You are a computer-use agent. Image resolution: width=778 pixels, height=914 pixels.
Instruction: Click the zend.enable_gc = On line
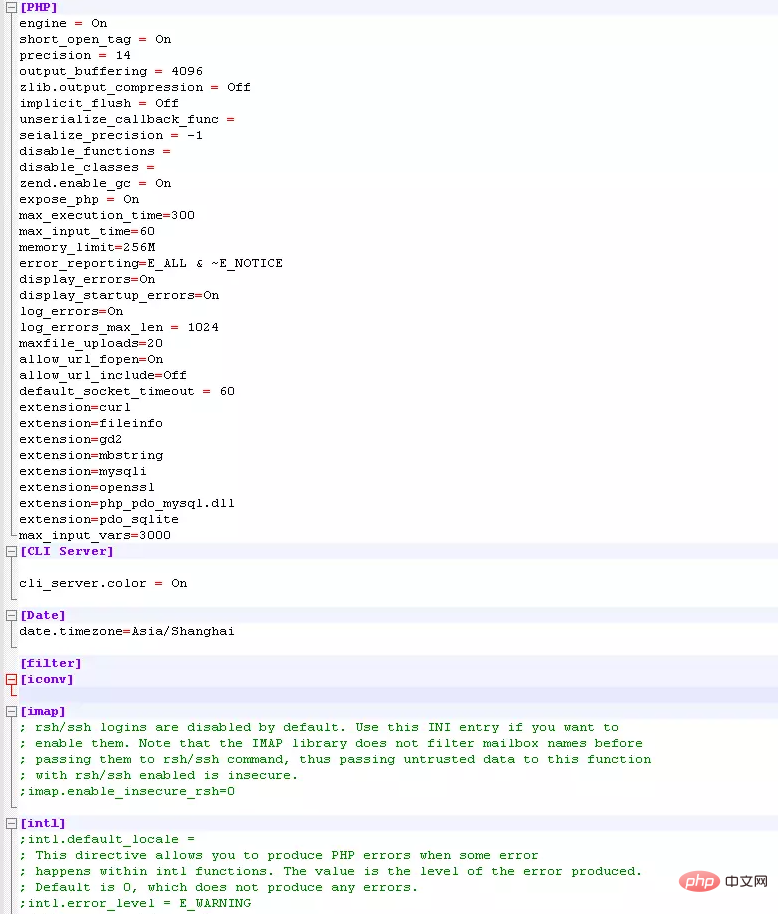pos(95,184)
